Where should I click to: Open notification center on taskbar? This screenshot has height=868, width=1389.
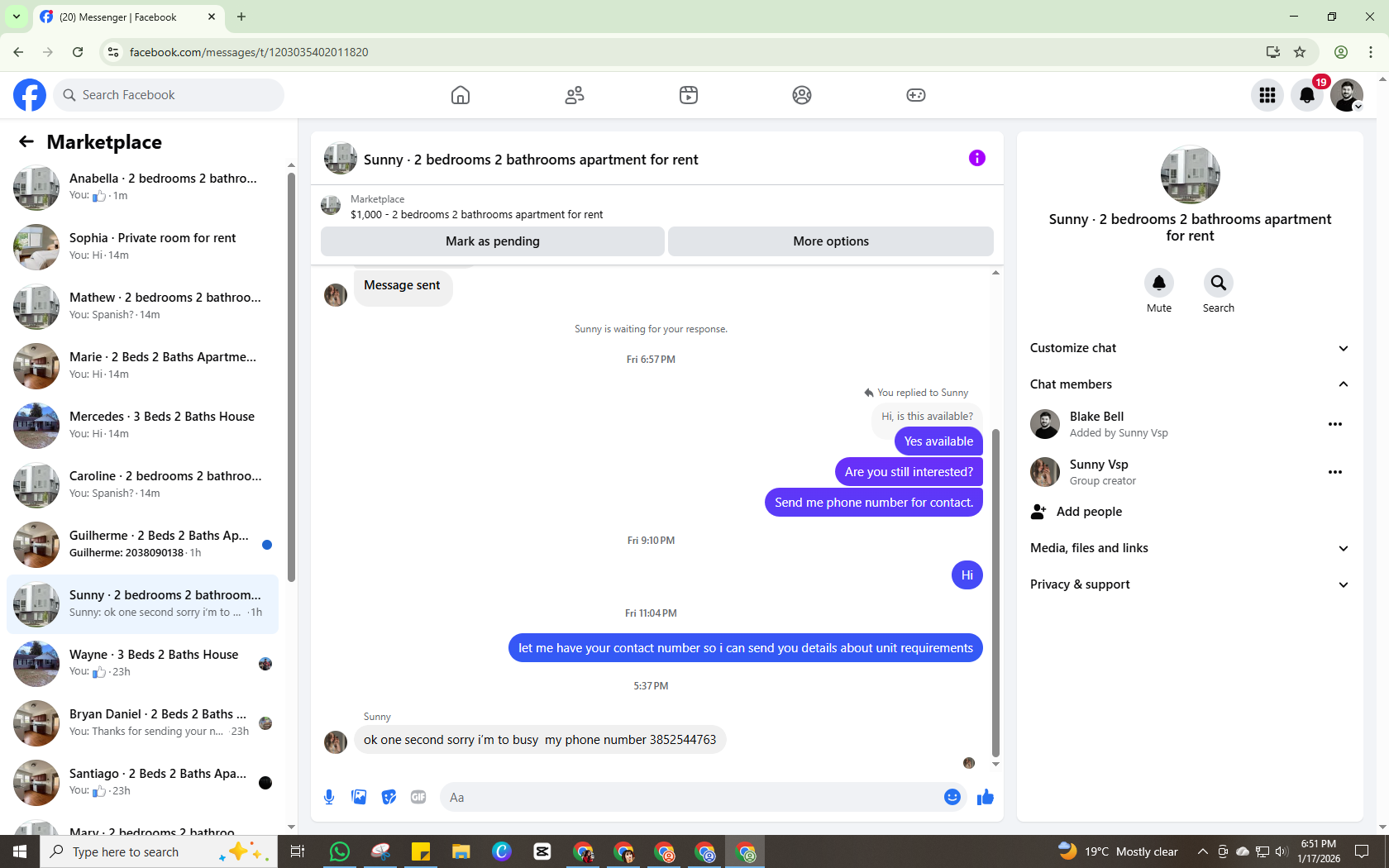1362,851
